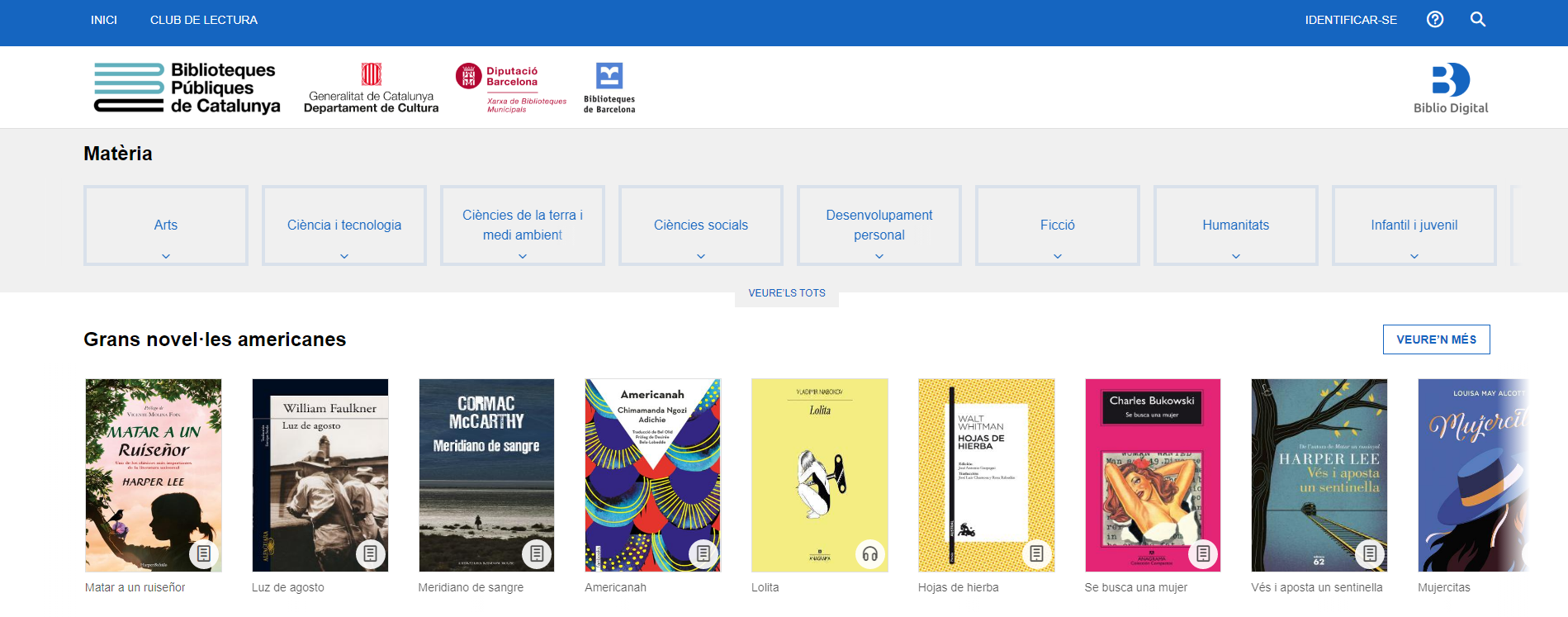Click the Matèria section heading
Screen dimensions: 1568x617
pos(118,154)
